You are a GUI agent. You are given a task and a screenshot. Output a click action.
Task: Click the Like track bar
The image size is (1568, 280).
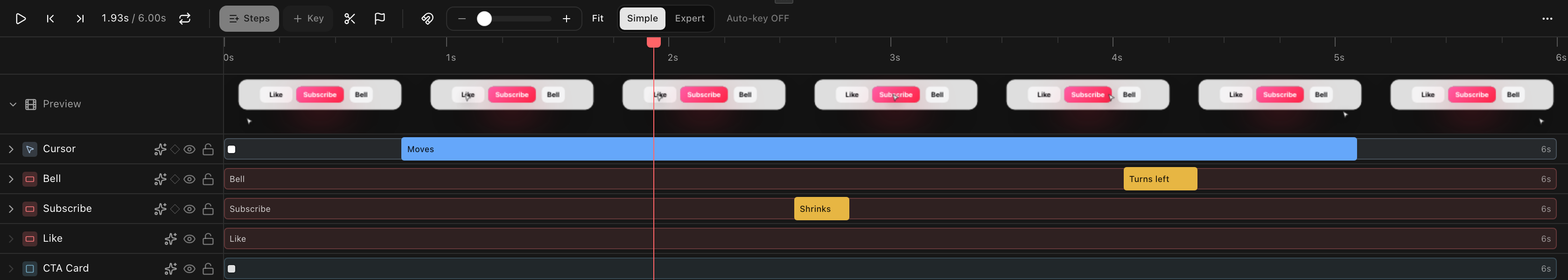pyautogui.click(x=890, y=238)
